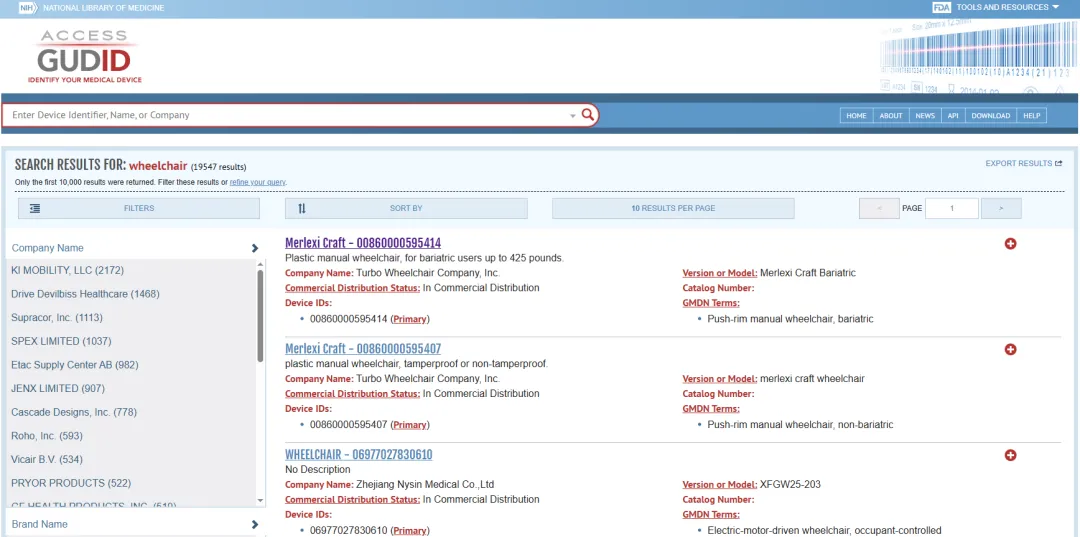Click GMDN Terms label above non-bariatric wheelchair
The image size is (1080, 537).
[x=711, y=409]
